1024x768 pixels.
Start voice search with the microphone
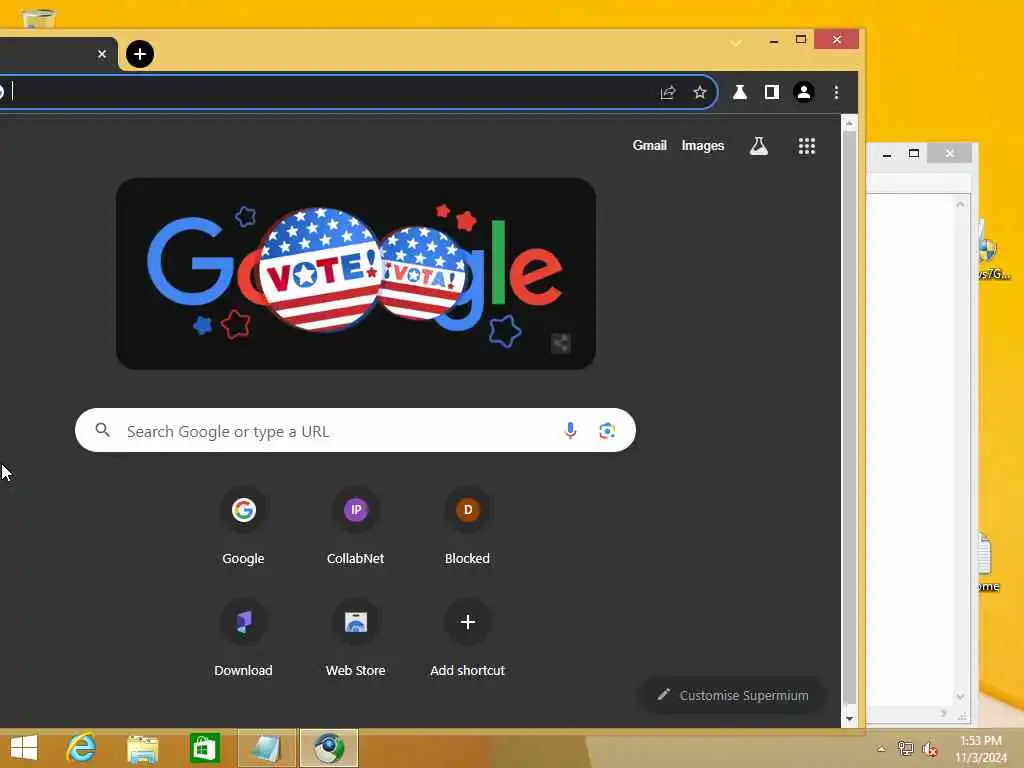(570, 430)
